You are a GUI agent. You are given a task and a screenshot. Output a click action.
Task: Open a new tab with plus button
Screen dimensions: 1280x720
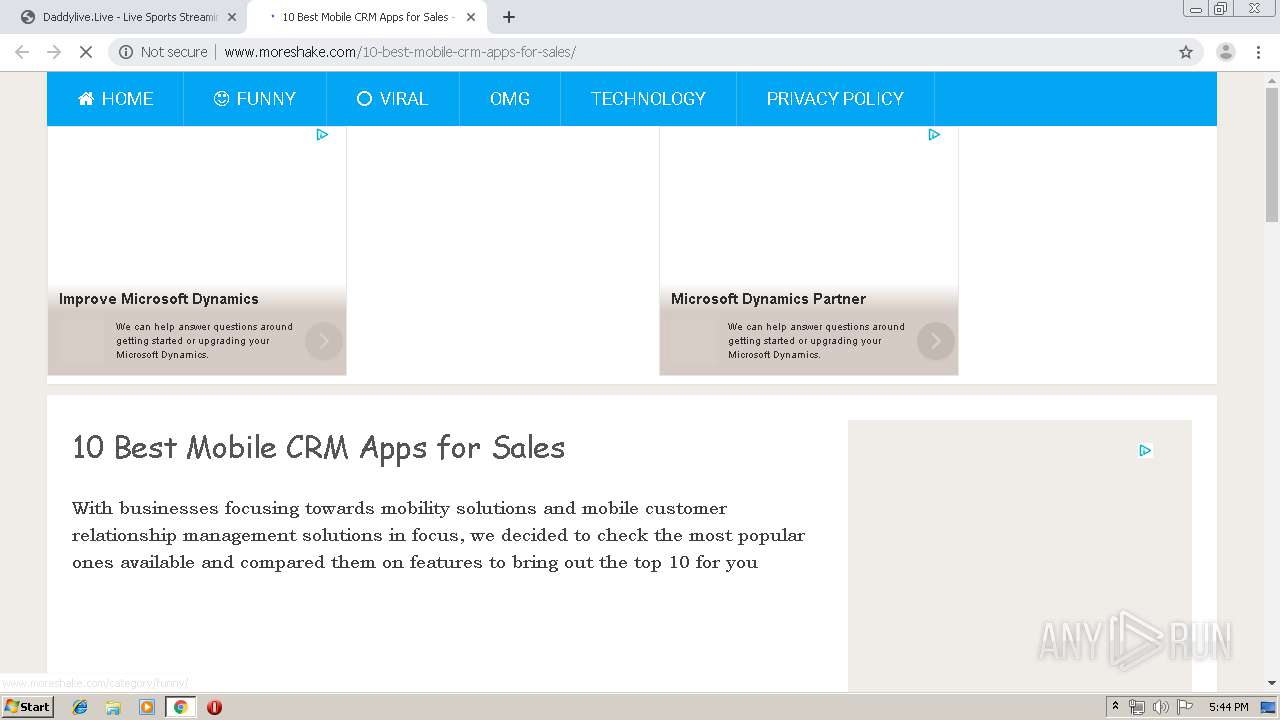[508, 17]
